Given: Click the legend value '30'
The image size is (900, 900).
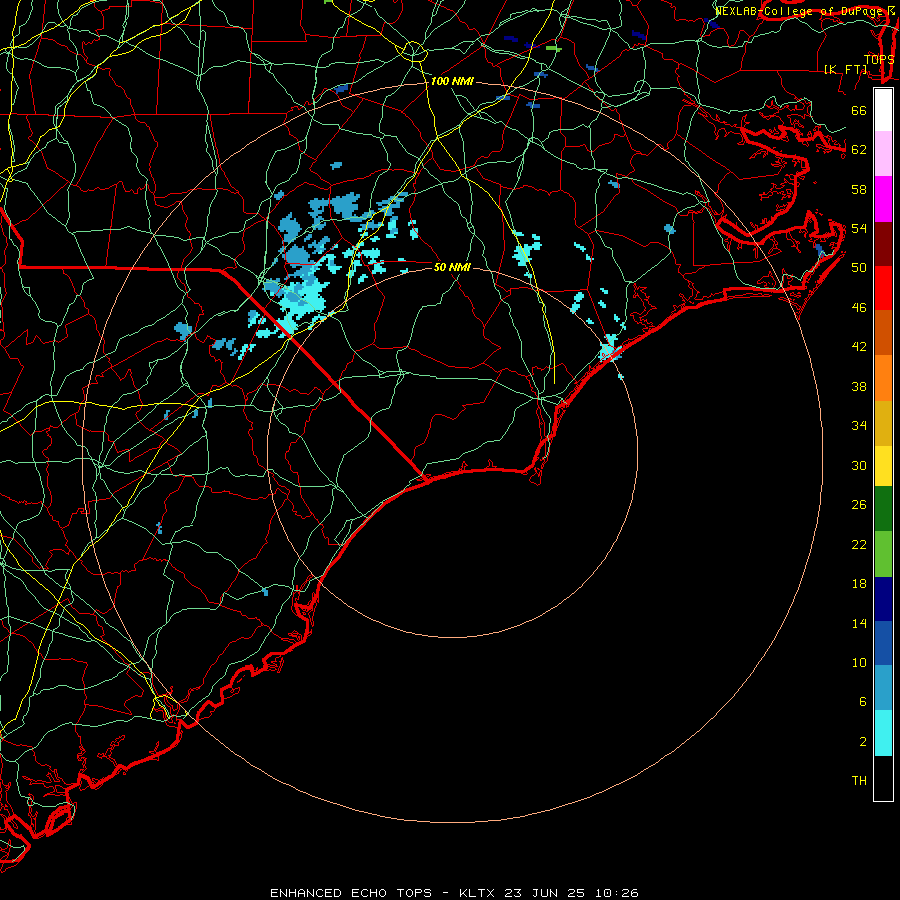Looking at the screenshot, I should pos(859,465).
